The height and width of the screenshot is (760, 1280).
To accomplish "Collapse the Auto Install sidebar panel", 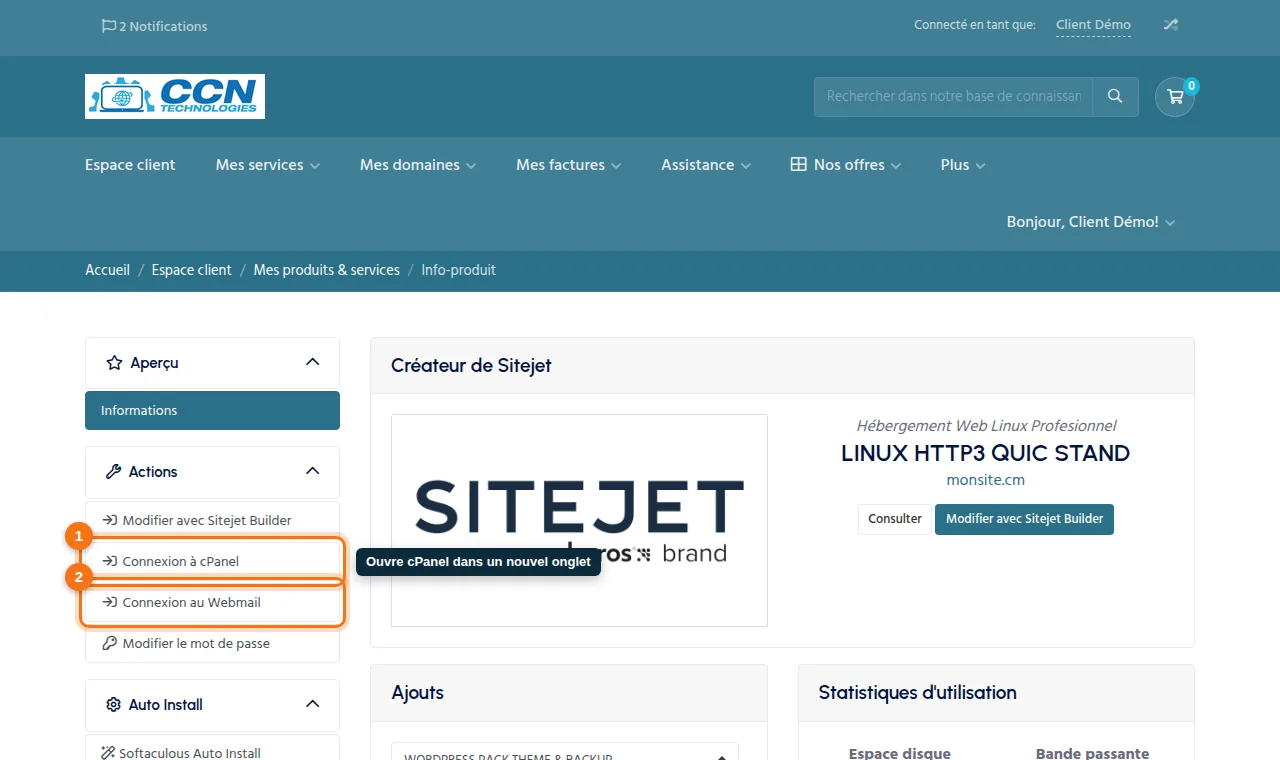I will [x=312, y=705].
